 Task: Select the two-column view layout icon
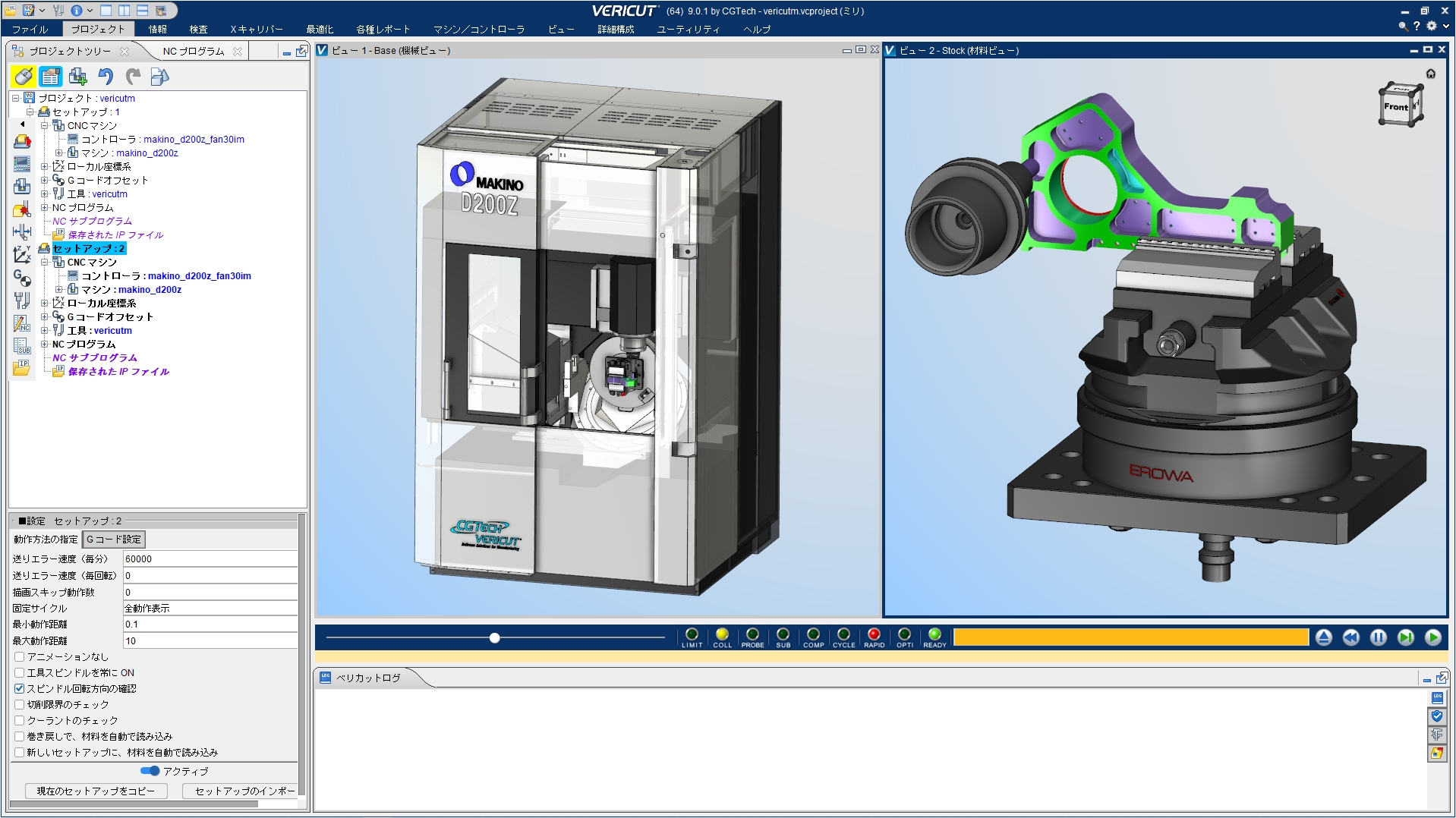pyautogui.click(x=124, y=11)
